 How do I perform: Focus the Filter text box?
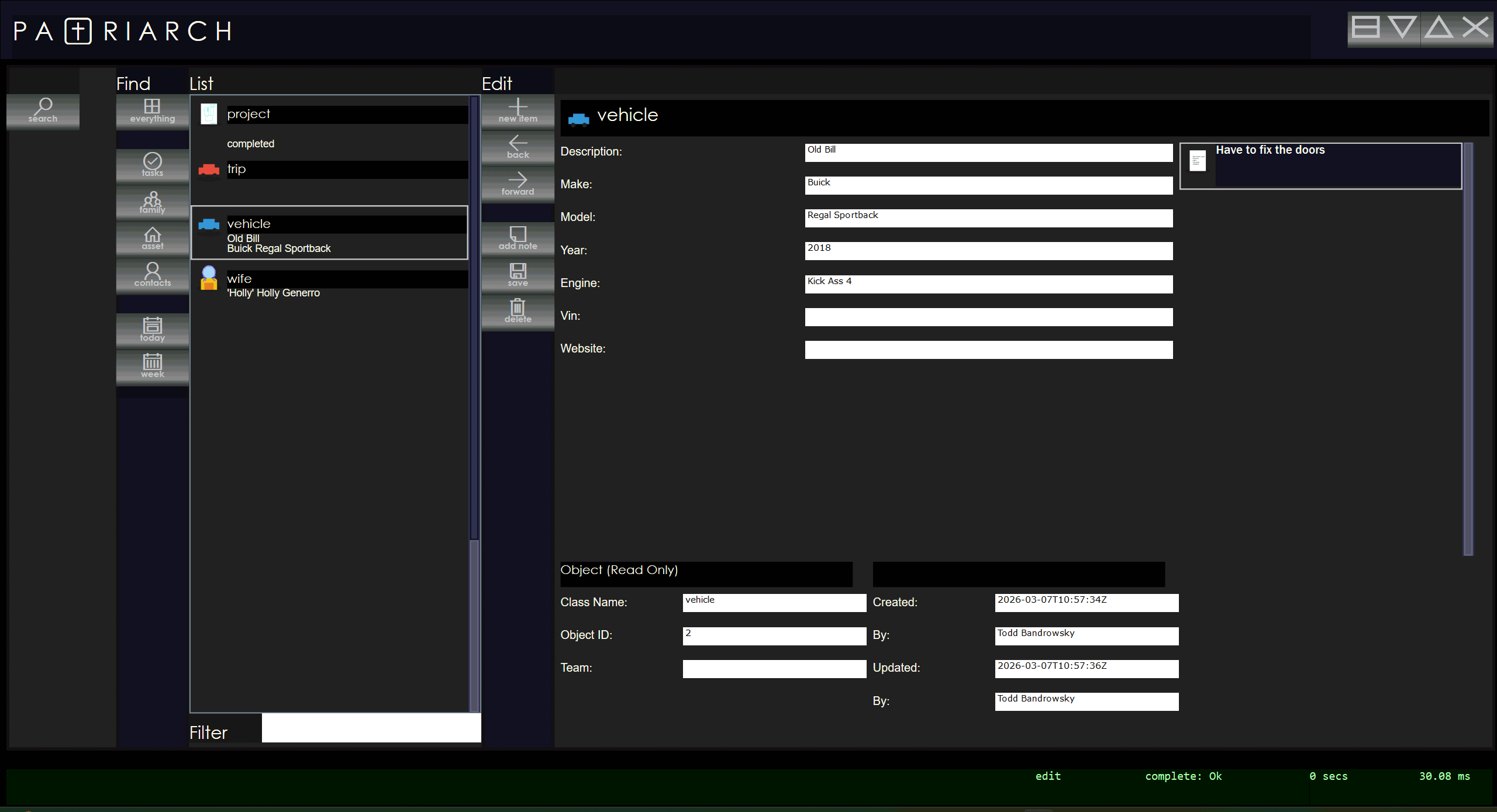click(x=371, y=728)
